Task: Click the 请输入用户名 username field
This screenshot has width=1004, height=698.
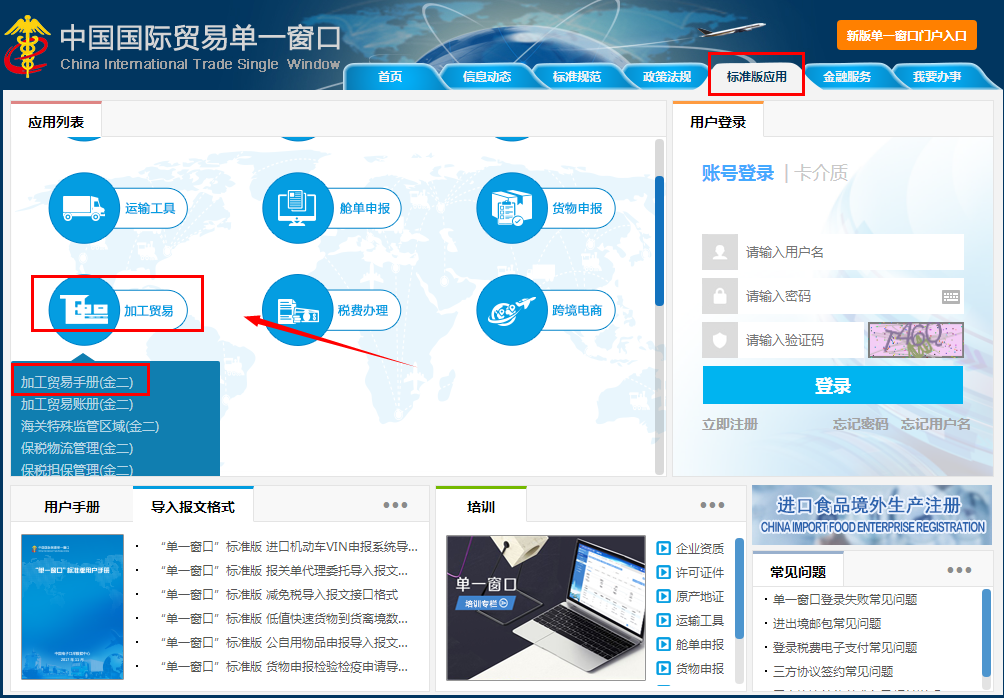Action: click(850, 252)
